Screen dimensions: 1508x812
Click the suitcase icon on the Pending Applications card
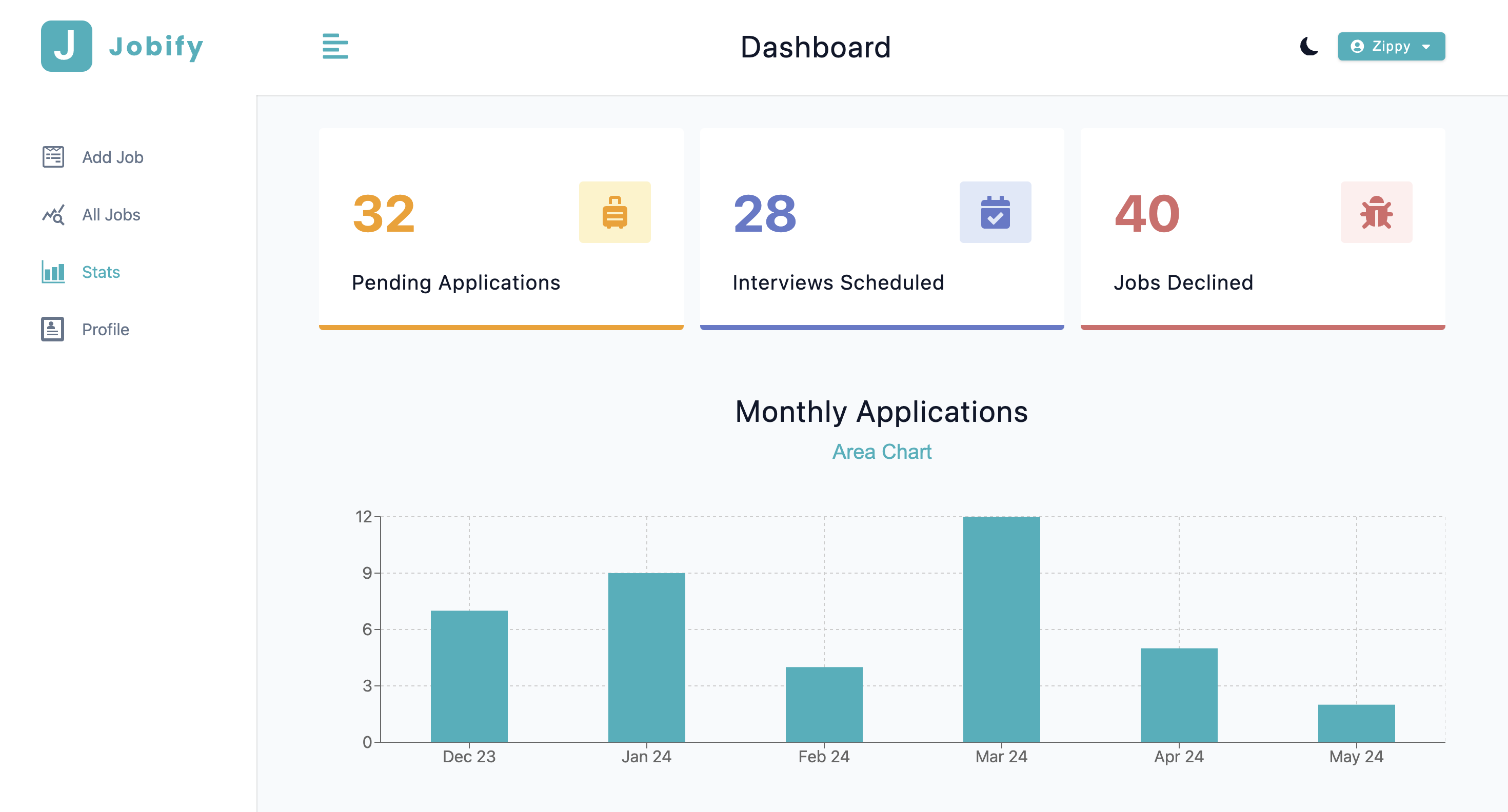point(614,212)
